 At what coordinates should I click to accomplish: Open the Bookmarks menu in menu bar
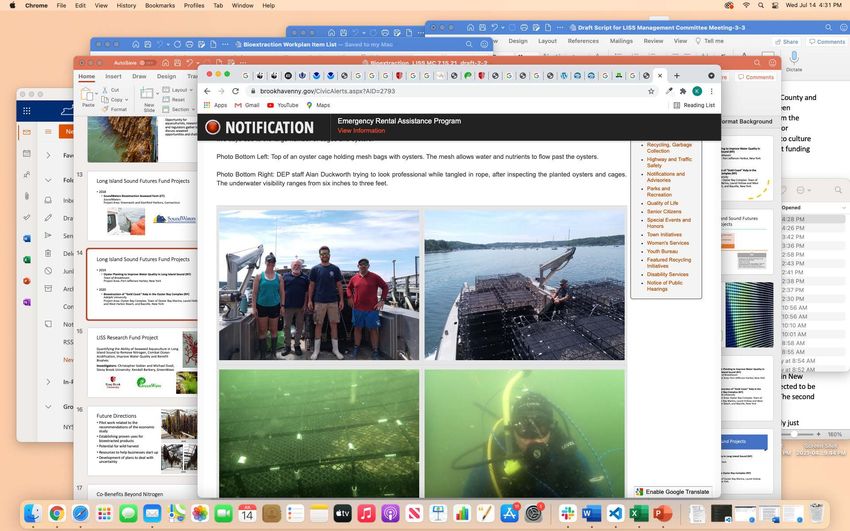(160, 5)
